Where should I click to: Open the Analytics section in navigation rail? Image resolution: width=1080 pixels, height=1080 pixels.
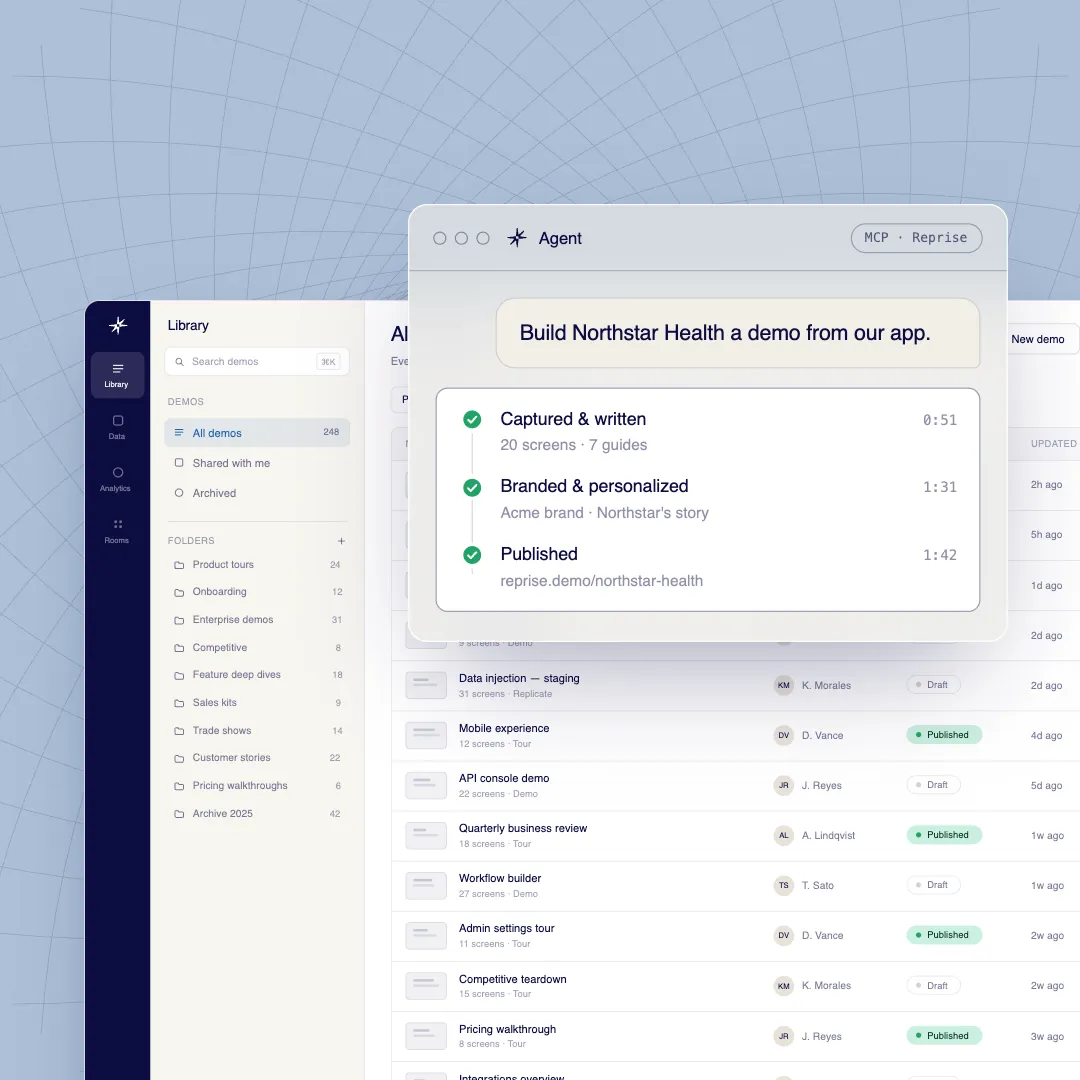(117, 479)
